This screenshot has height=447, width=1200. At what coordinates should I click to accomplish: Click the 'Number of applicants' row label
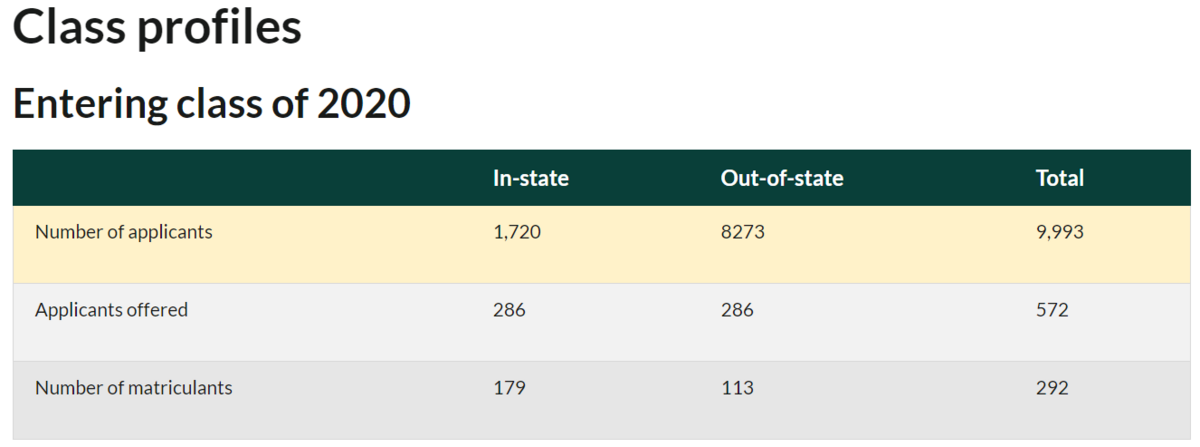coord(123,232)
